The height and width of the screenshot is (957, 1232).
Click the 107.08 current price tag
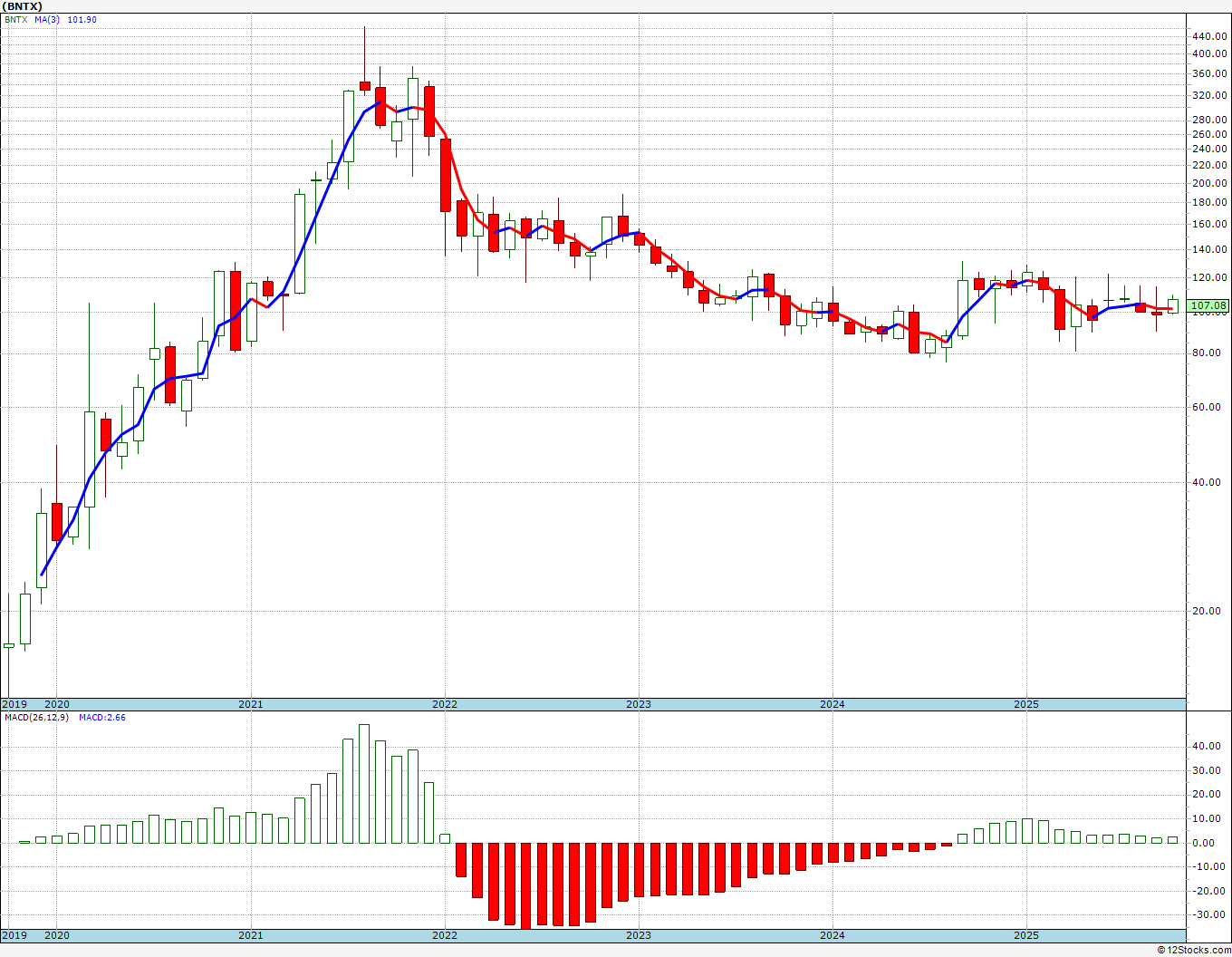point(1209,306)
